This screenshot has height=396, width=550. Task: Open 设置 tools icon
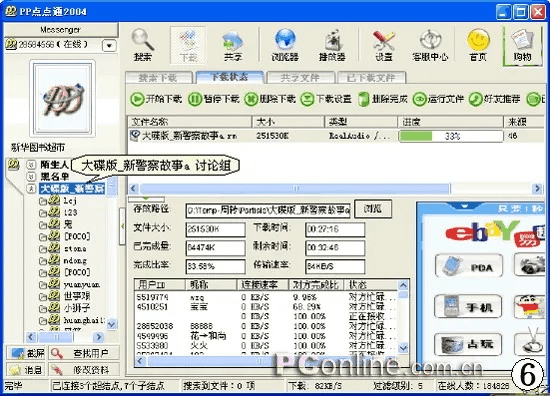click(x=383, y=45)
